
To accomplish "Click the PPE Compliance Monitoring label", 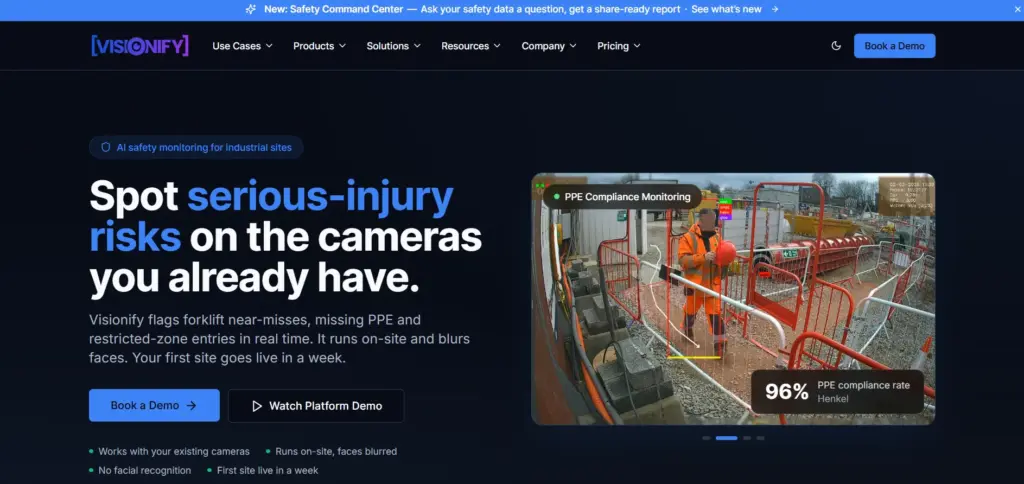I will tap(622, 197).
